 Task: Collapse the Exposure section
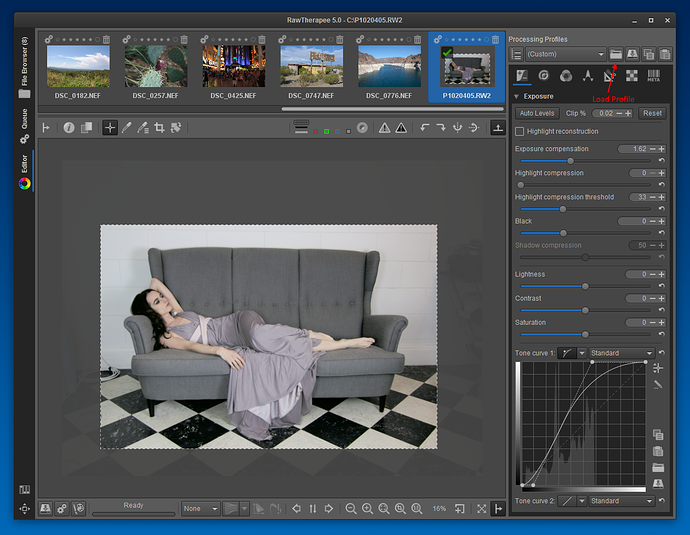[517, 97]
